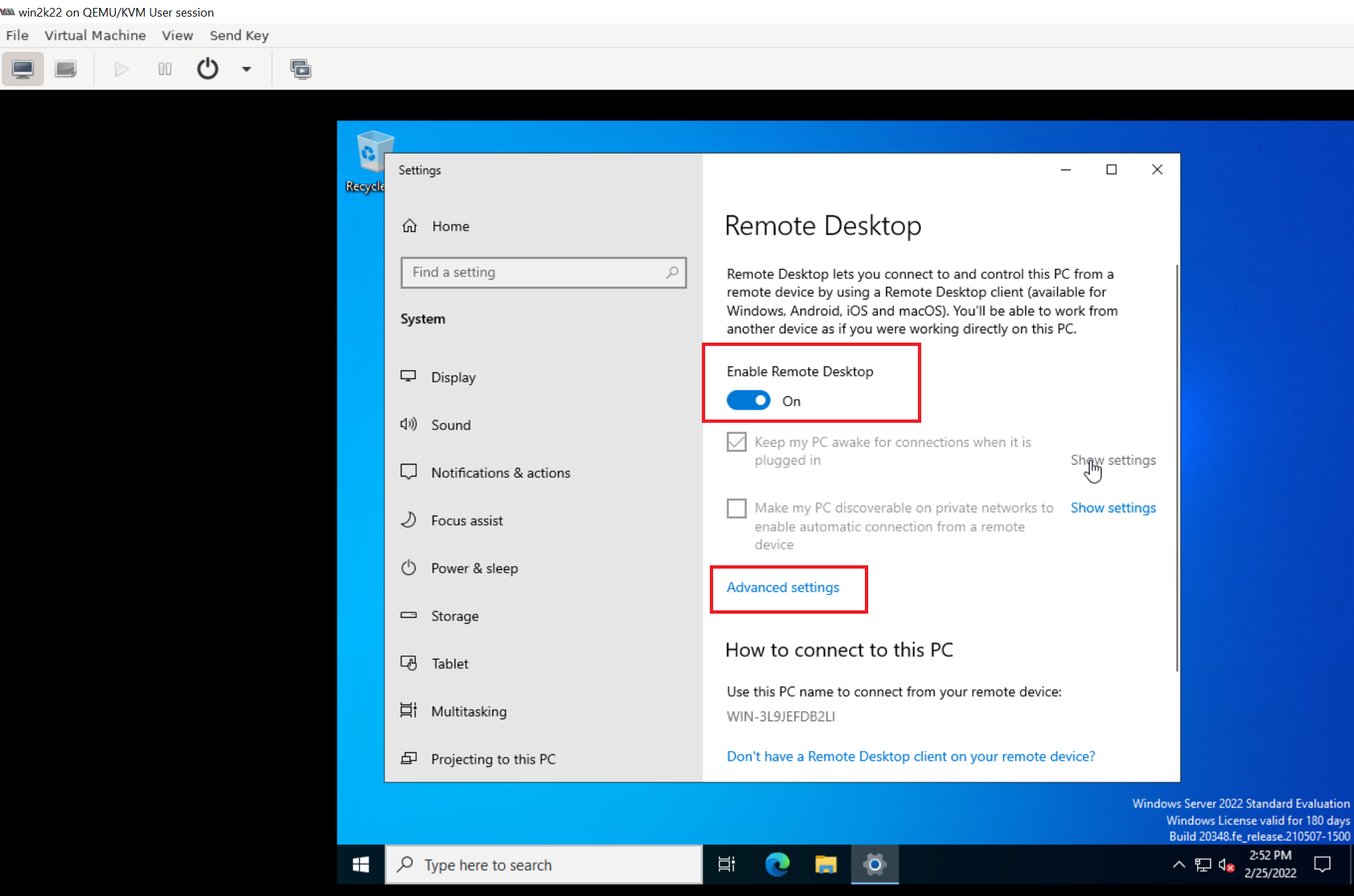
Task: Open Advanced settings link
Action: (783, 587)
